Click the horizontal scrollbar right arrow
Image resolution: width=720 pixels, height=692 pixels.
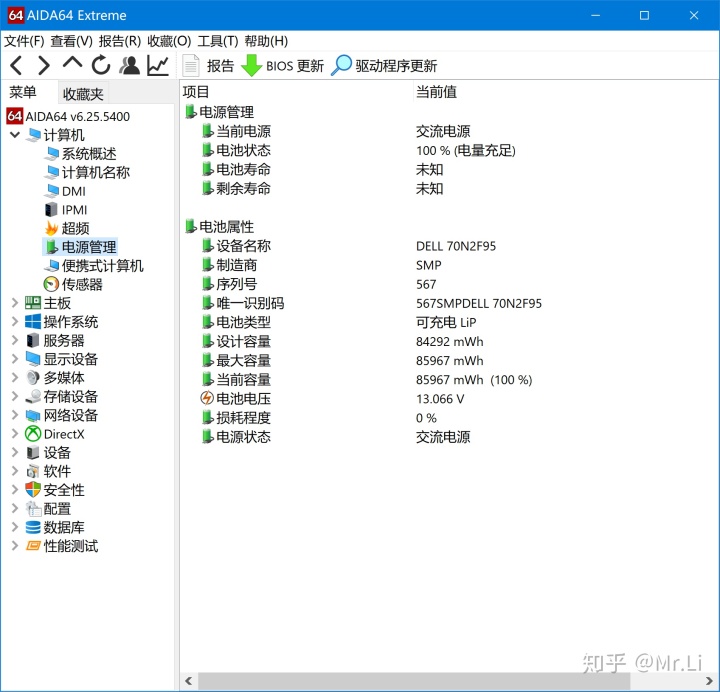[709, 681]
